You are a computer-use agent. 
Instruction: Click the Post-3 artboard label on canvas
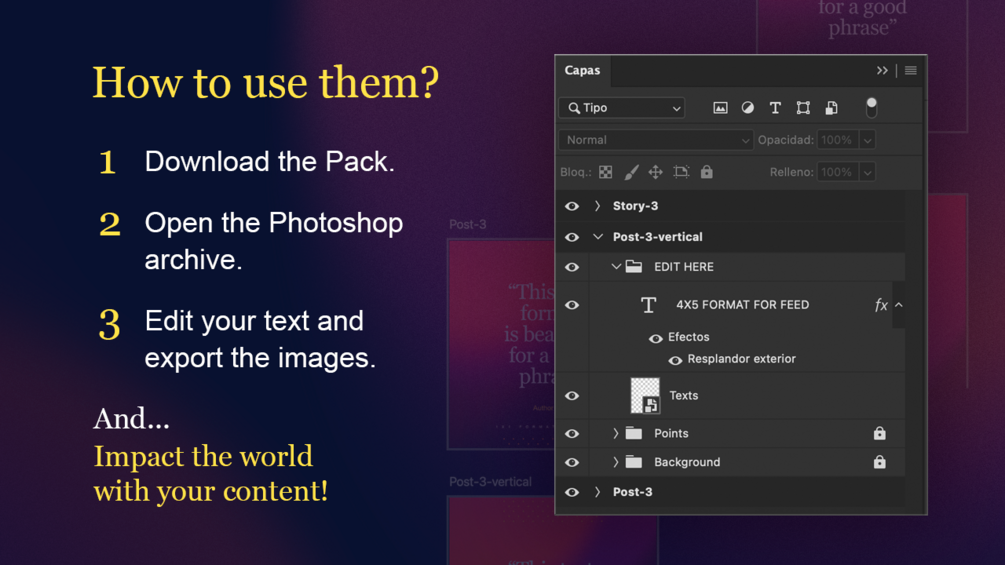(x=467, y=224)
